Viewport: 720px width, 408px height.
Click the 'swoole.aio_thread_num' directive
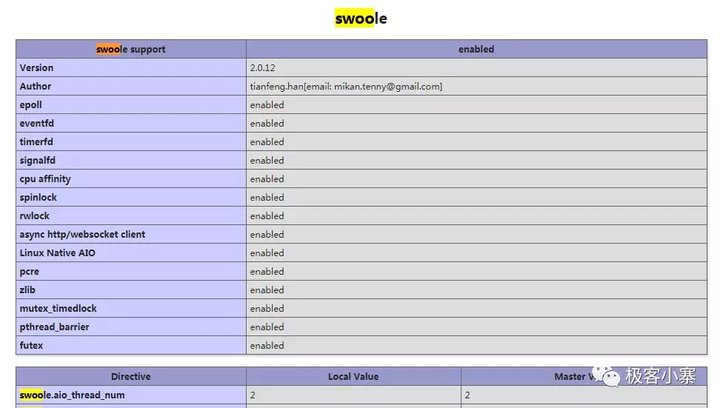[72, 395]
